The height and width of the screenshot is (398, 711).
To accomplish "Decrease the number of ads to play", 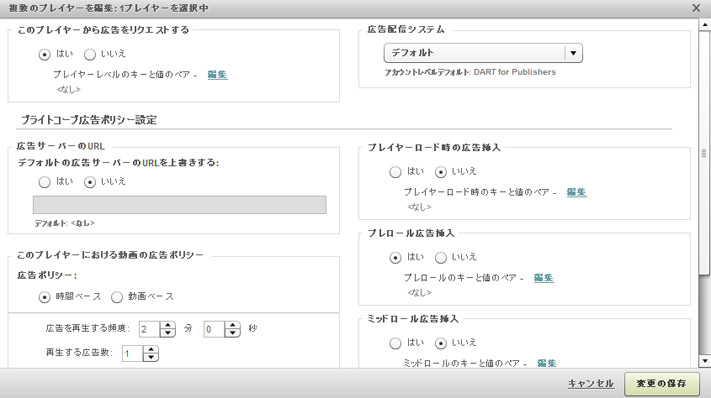I will coord(151,358).
